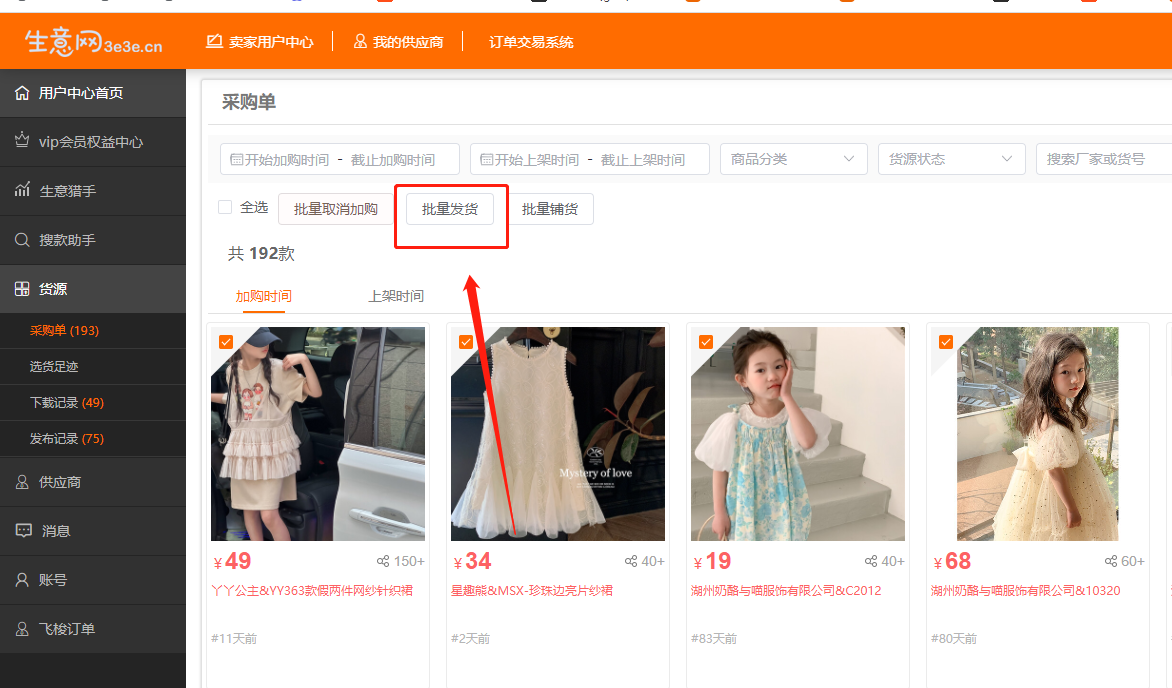Open 账号 in the sidebar
Screen dimensions: 1172x688
pos(93,580)
